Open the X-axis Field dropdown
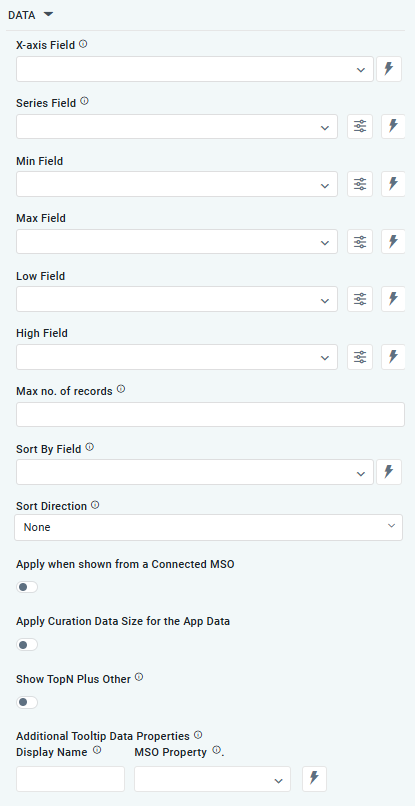 point(195,69)
